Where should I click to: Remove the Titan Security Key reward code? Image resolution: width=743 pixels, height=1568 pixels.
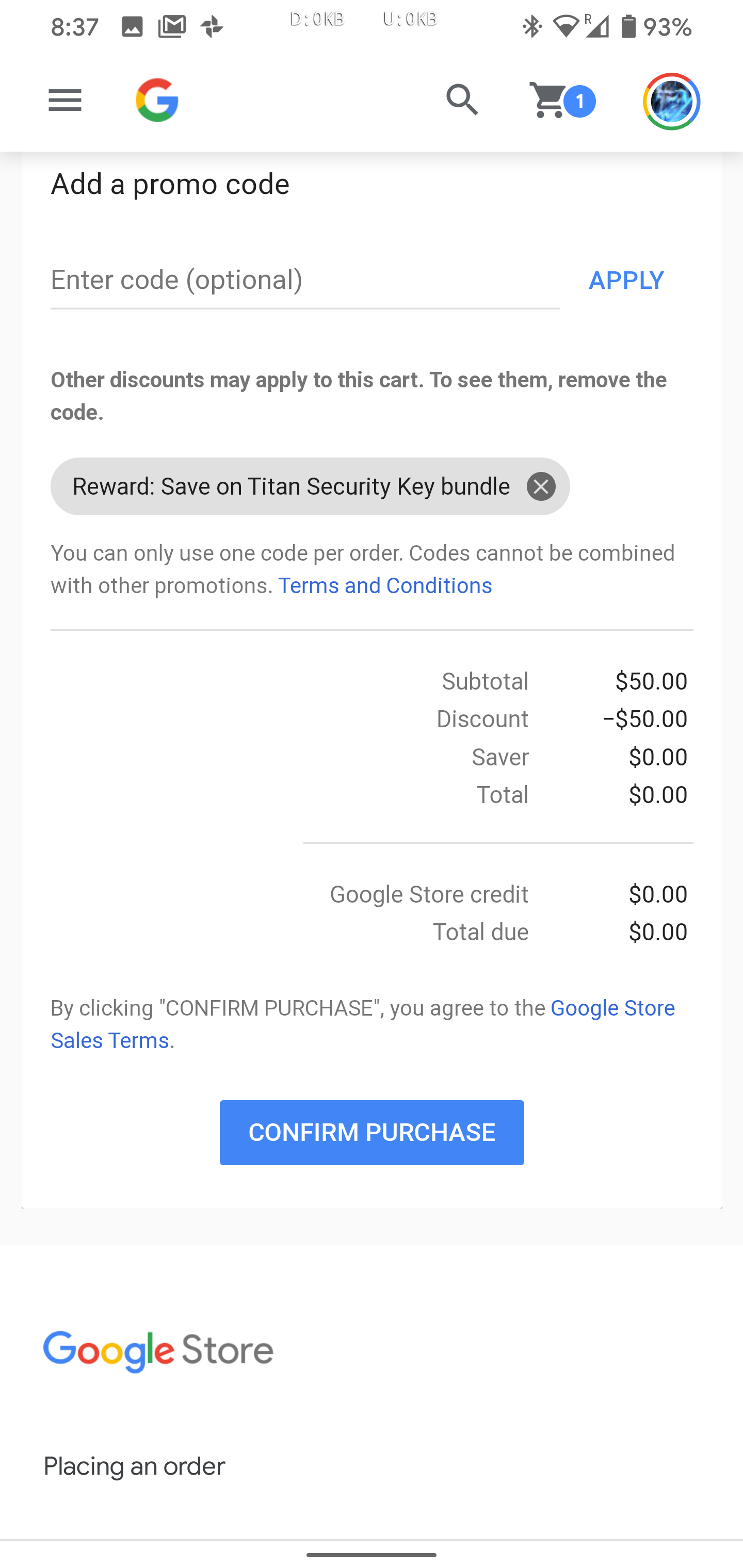coord(541,487)
